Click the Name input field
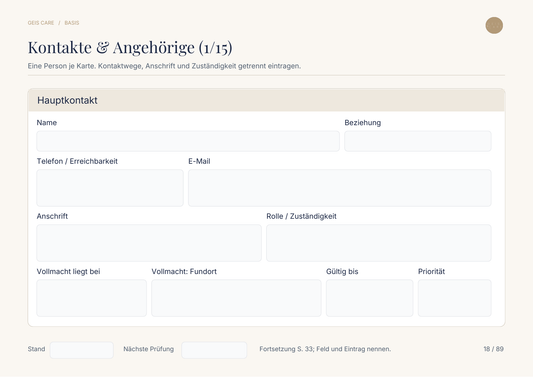The image size is (533, 377). (188, 141)
